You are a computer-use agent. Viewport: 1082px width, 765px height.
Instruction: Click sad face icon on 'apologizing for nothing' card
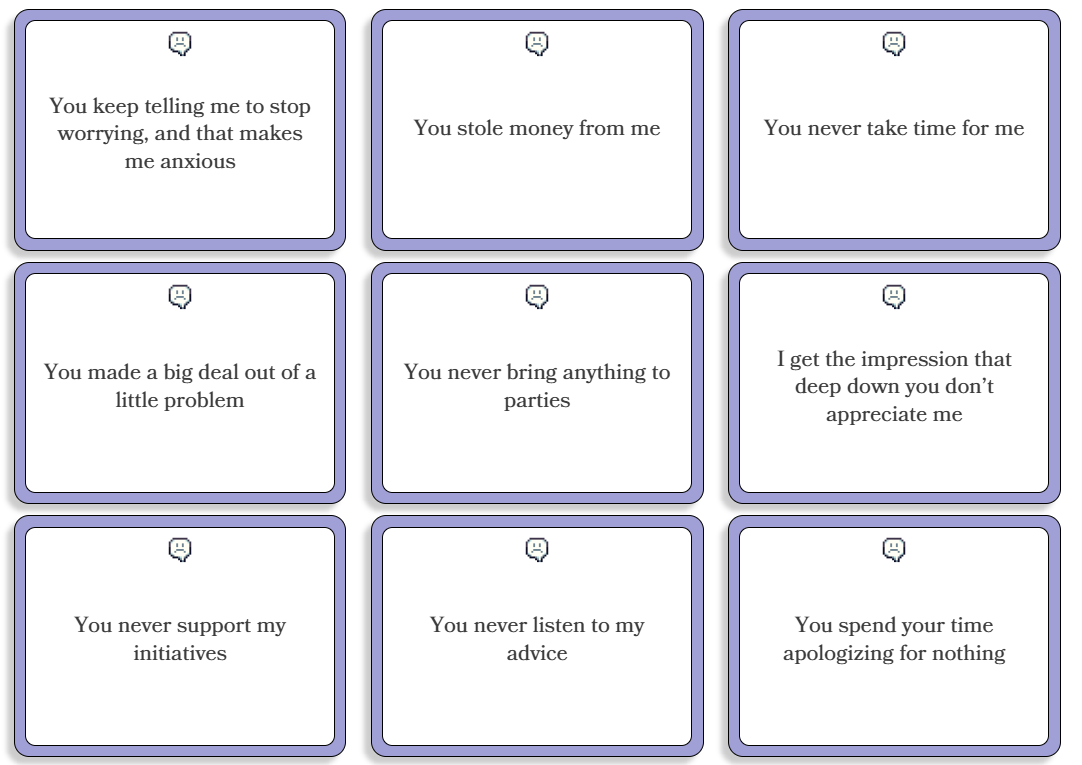894,550
